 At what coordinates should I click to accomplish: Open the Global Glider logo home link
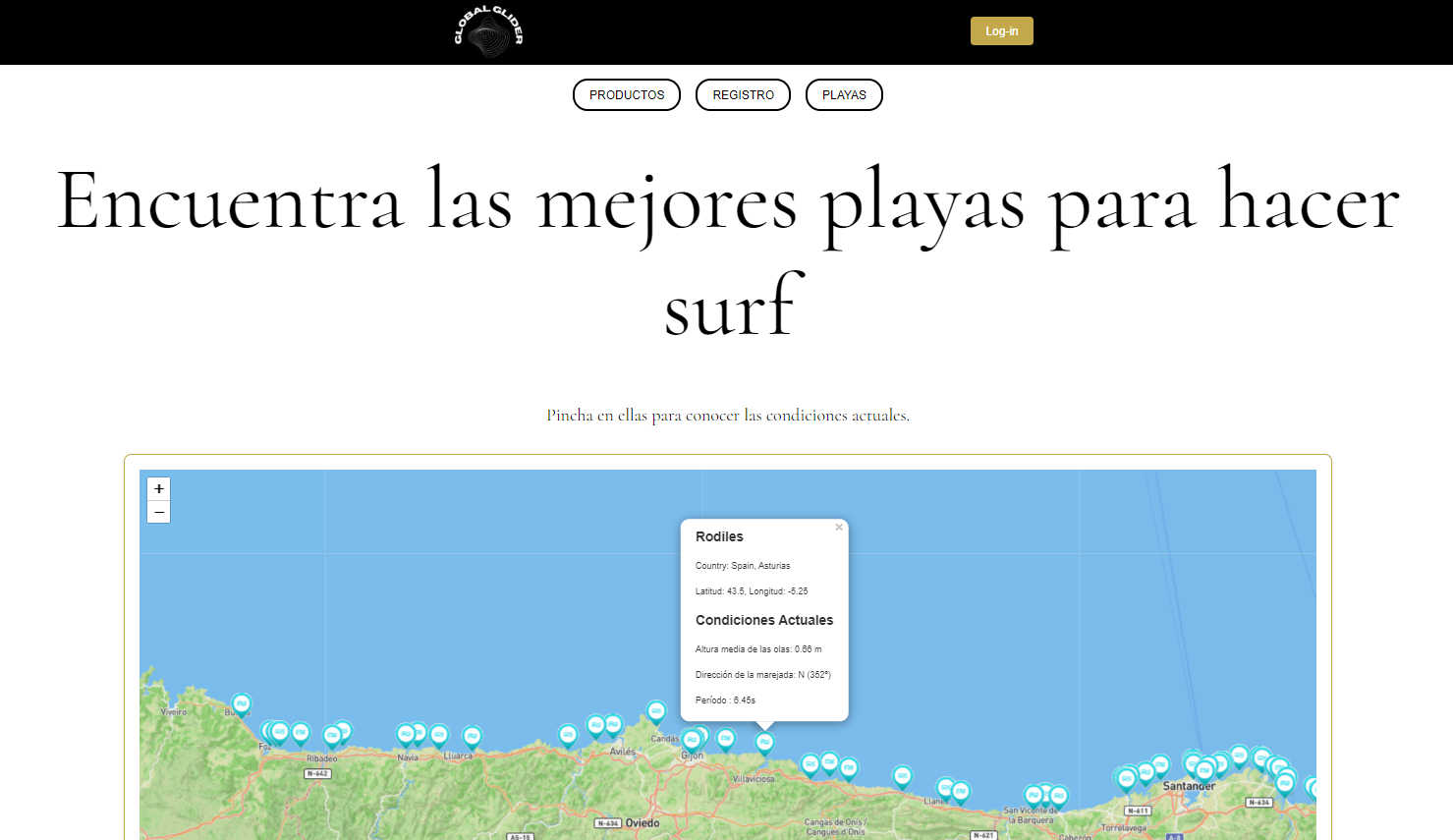pyautogui.click(x=488, y=31)
